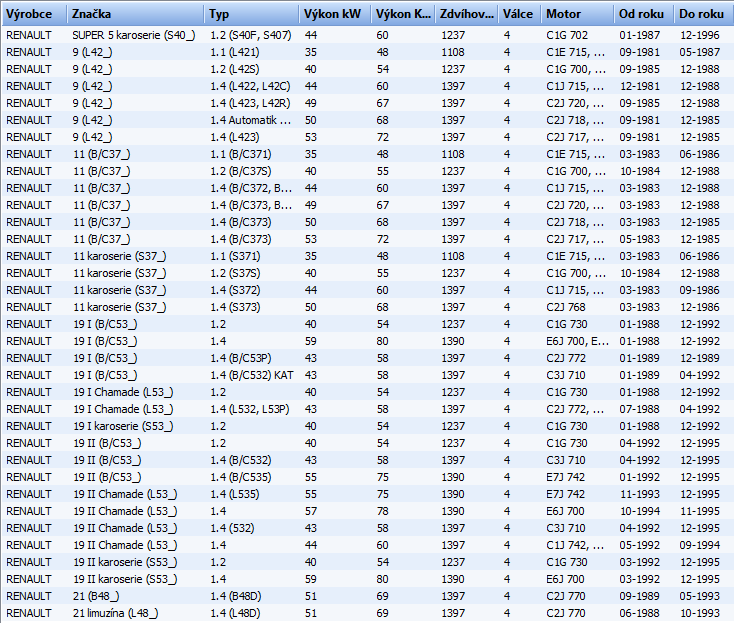Click type cell 1.1 (S371)
Screen dimensions: 734x623
pos(235,256)
